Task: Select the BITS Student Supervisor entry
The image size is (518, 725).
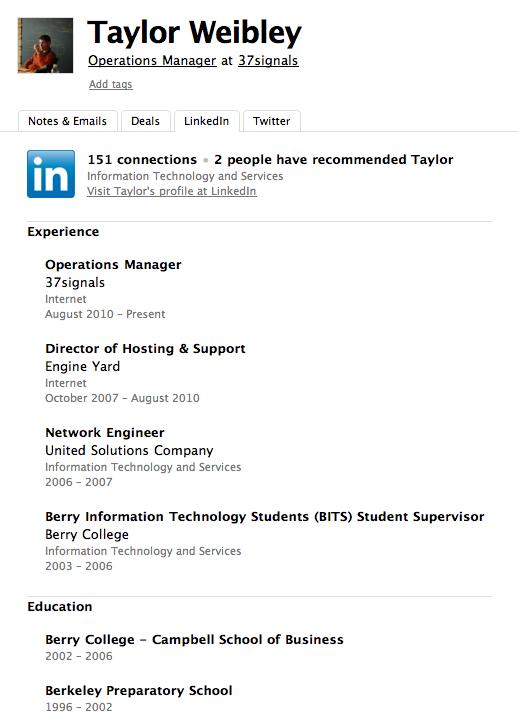Action: (265, 516)
